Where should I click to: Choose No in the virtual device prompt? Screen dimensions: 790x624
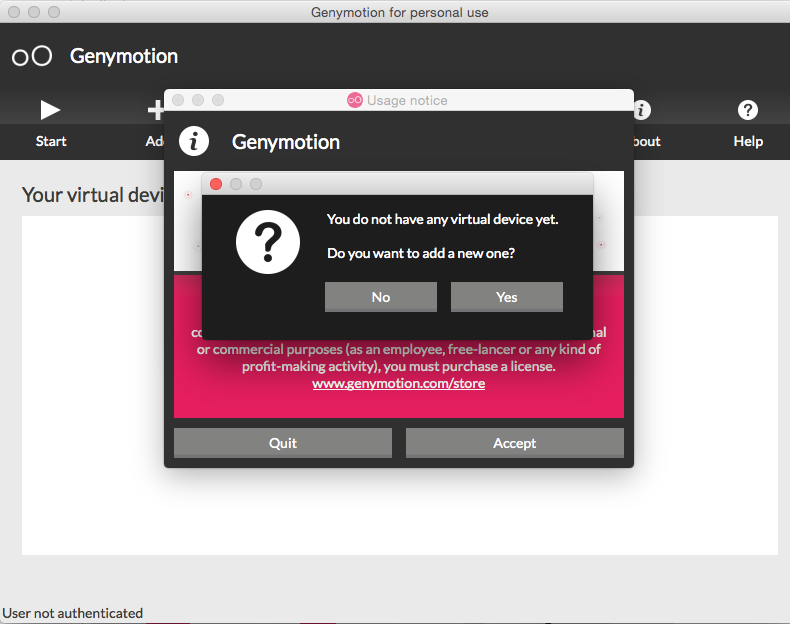(x=380, y=297)
